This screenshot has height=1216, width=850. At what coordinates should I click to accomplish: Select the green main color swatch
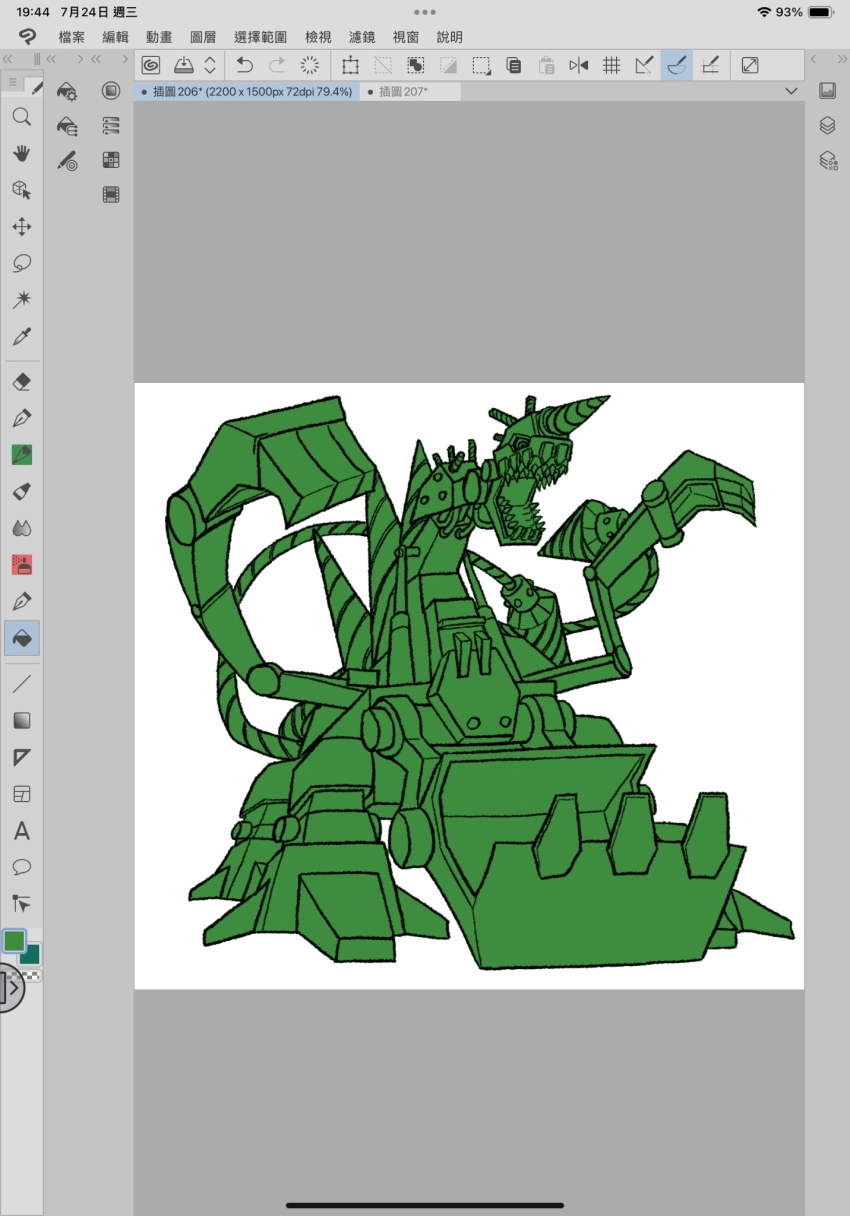pos(14,941)
